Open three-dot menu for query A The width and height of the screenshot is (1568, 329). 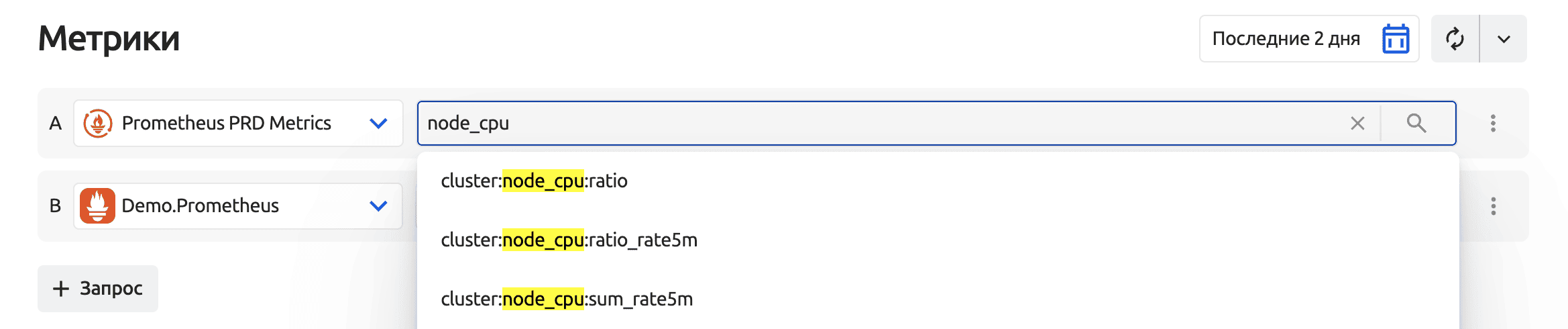[x=1493, y=124]
